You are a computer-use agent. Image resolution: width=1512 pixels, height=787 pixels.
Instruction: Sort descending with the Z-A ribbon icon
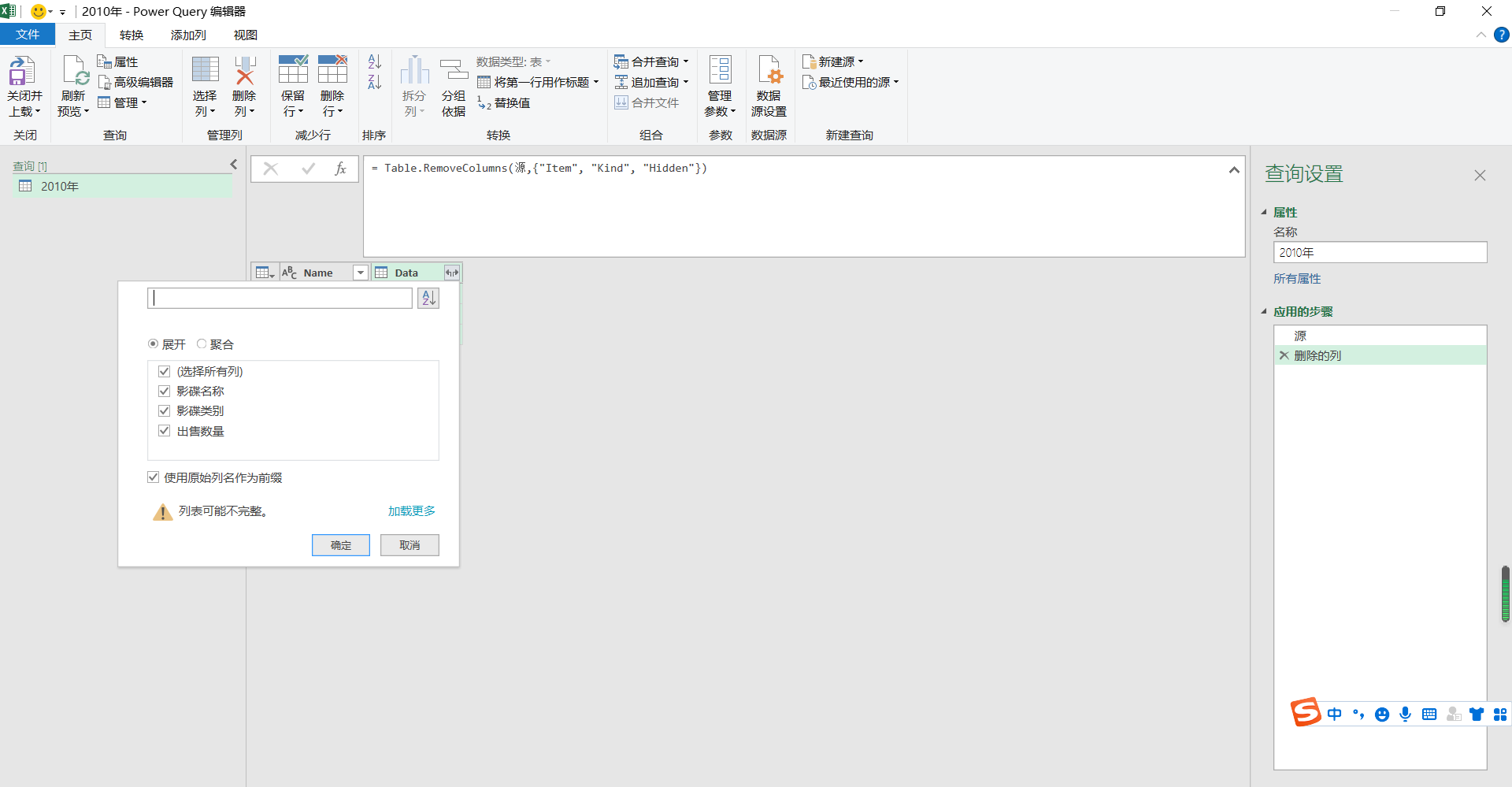pyautogui.click(x=375, y=82)
